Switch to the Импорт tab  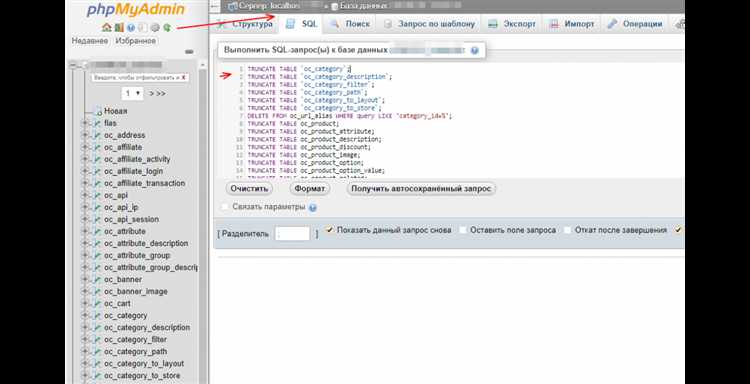pos(572,24)
